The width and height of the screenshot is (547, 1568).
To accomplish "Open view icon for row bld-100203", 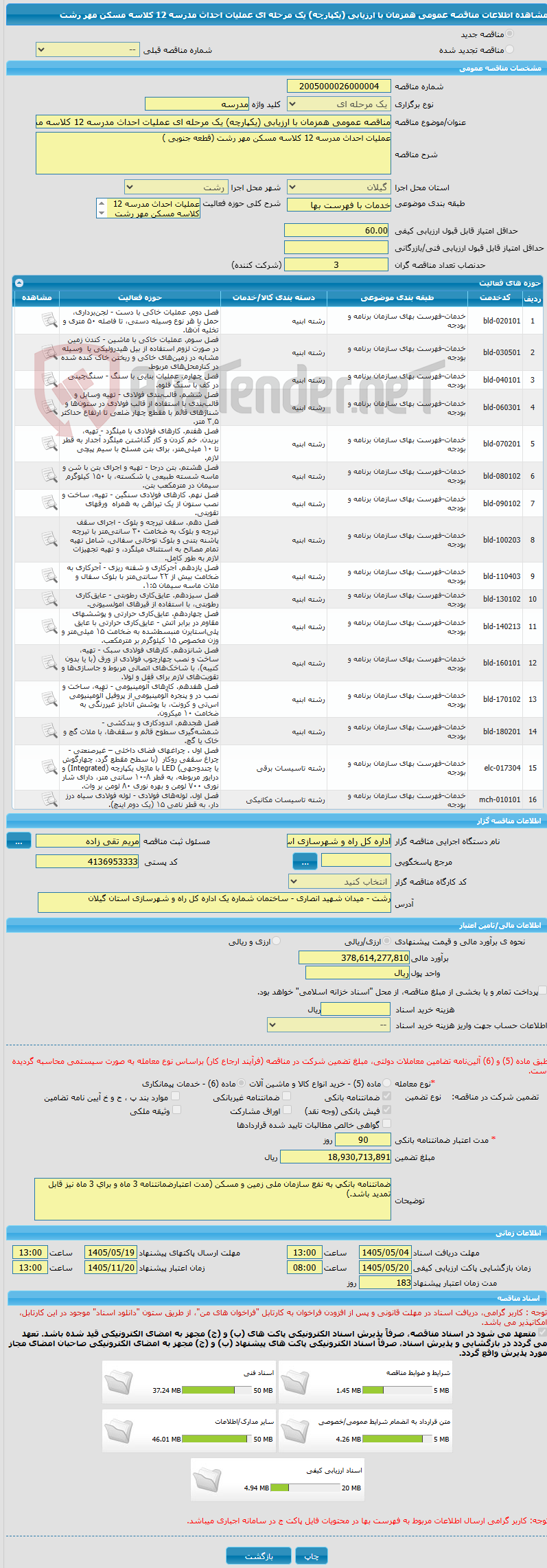I will [49, 540].
